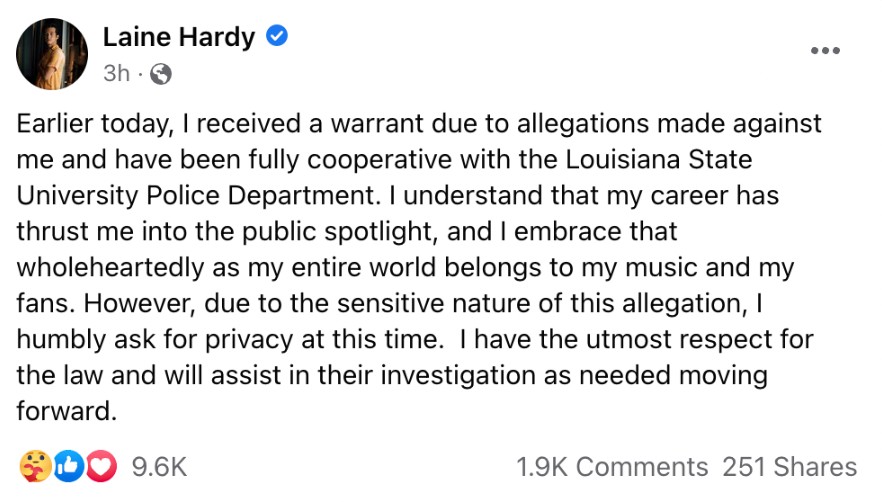Open Laine Hardy's profile picture
Viewport: 882px width, 502px height.
[x=52, y=54]
